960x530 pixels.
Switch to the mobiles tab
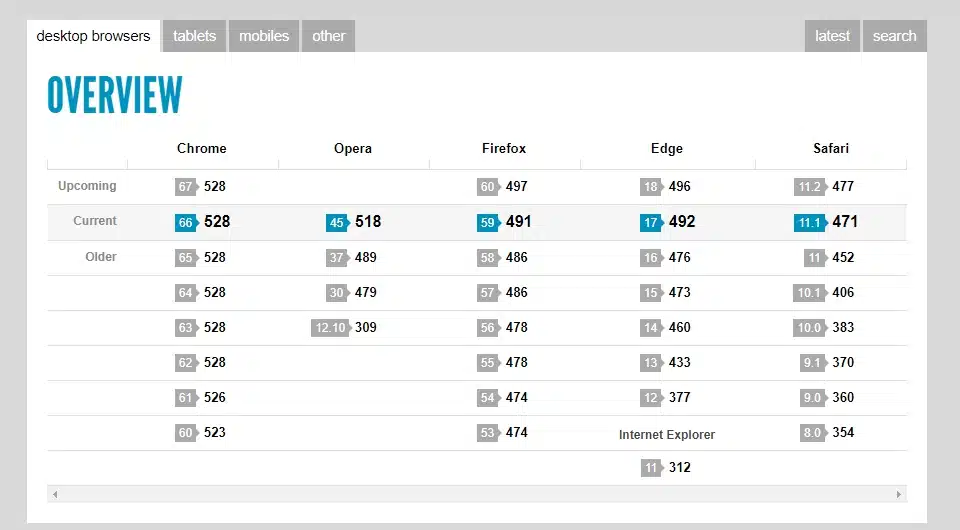[264, 36]
